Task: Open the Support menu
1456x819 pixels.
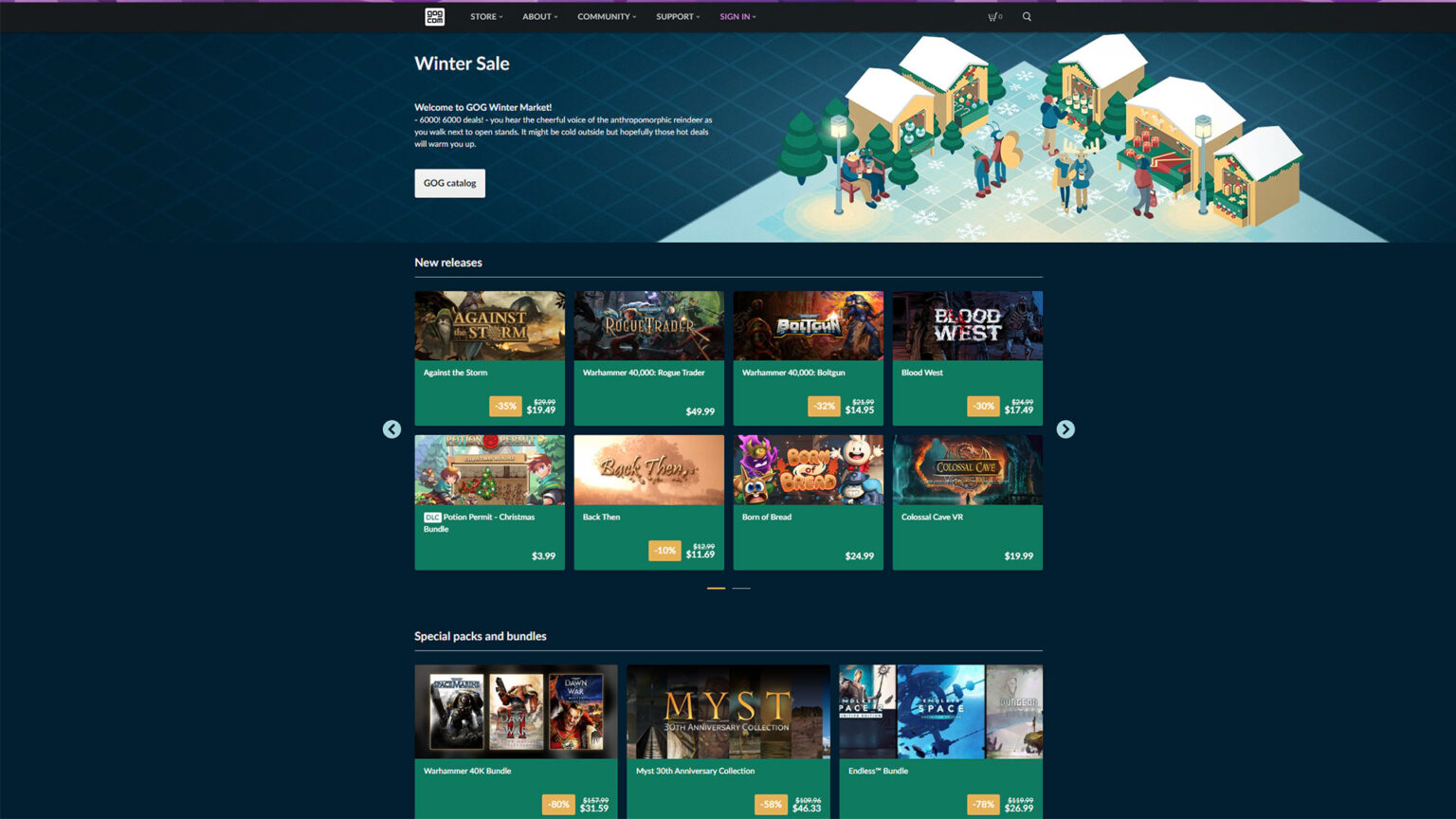Action: click(x=678, y=16)
